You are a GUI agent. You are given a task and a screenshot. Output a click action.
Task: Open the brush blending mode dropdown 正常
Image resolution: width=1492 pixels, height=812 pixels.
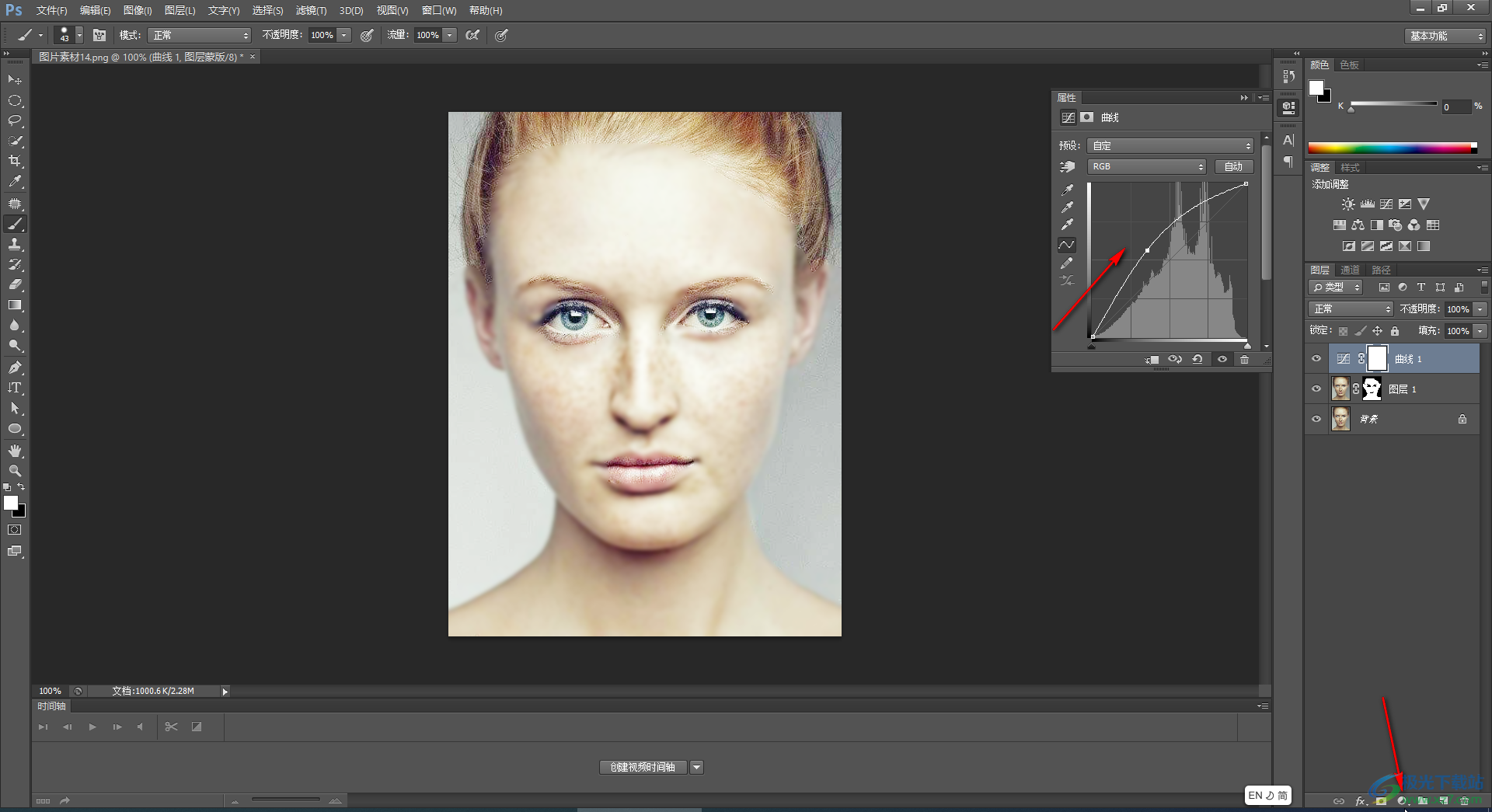pos(200,35)
